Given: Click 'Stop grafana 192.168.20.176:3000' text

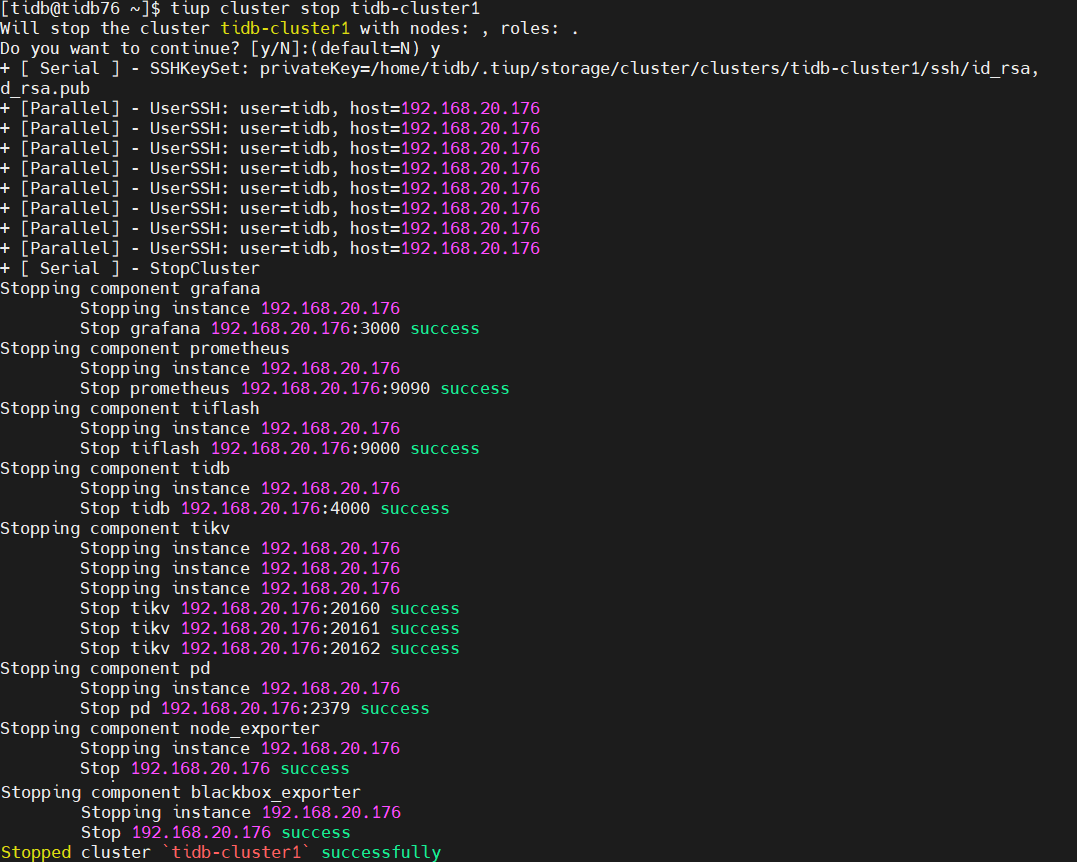Looking at the screenshot, I should [x=240, y=328].
